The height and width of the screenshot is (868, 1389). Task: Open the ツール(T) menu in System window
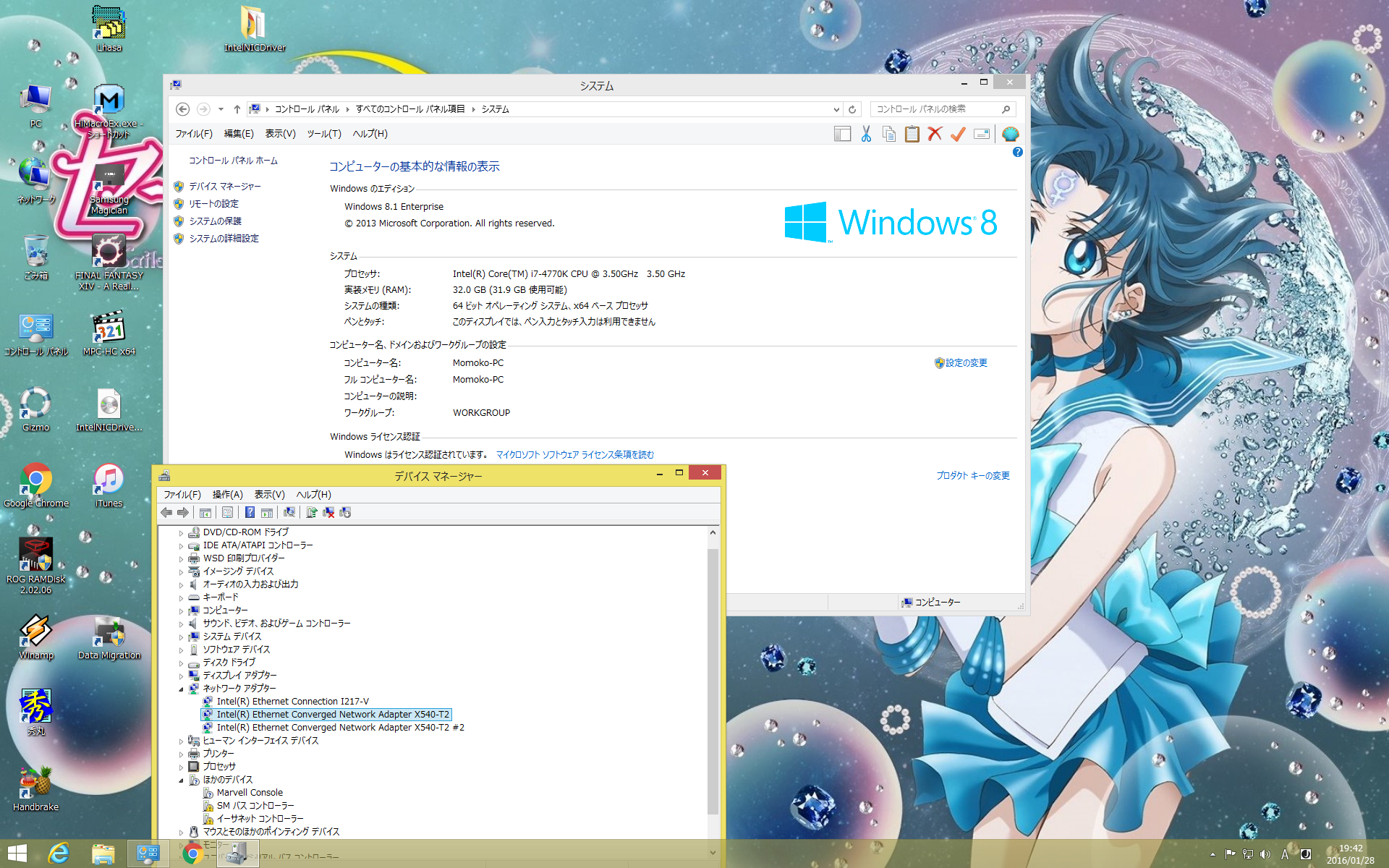coord(323,134)
